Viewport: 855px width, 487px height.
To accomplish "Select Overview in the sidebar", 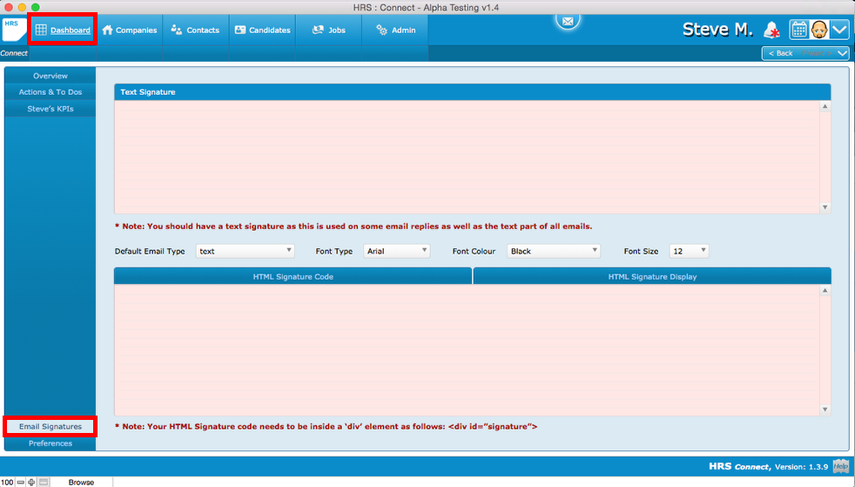I will (50, 76).
